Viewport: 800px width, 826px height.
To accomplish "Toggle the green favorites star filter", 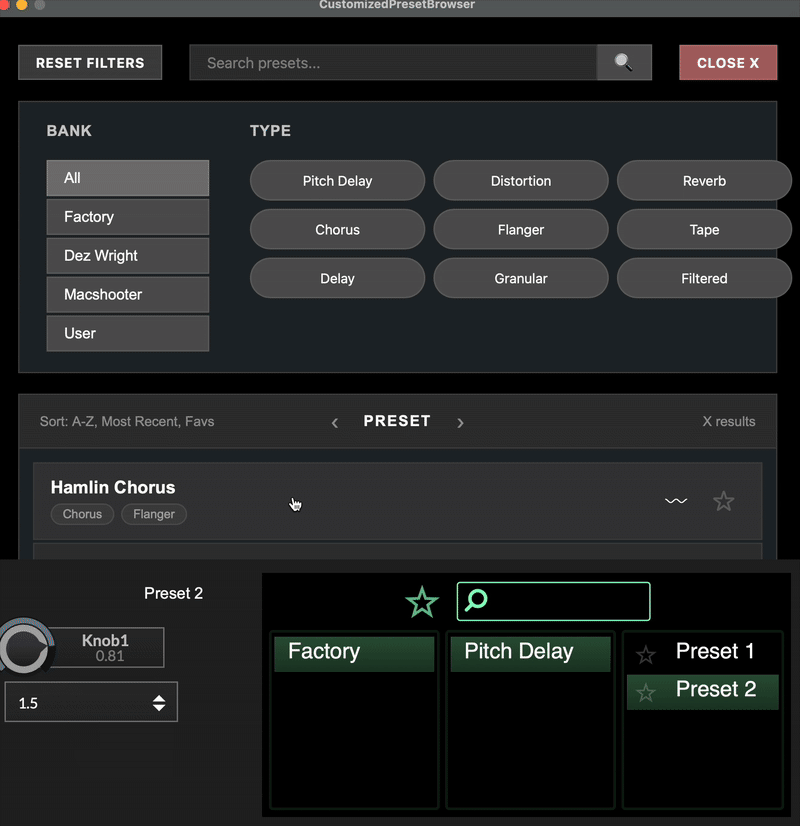I will click(x=422, y=602).
